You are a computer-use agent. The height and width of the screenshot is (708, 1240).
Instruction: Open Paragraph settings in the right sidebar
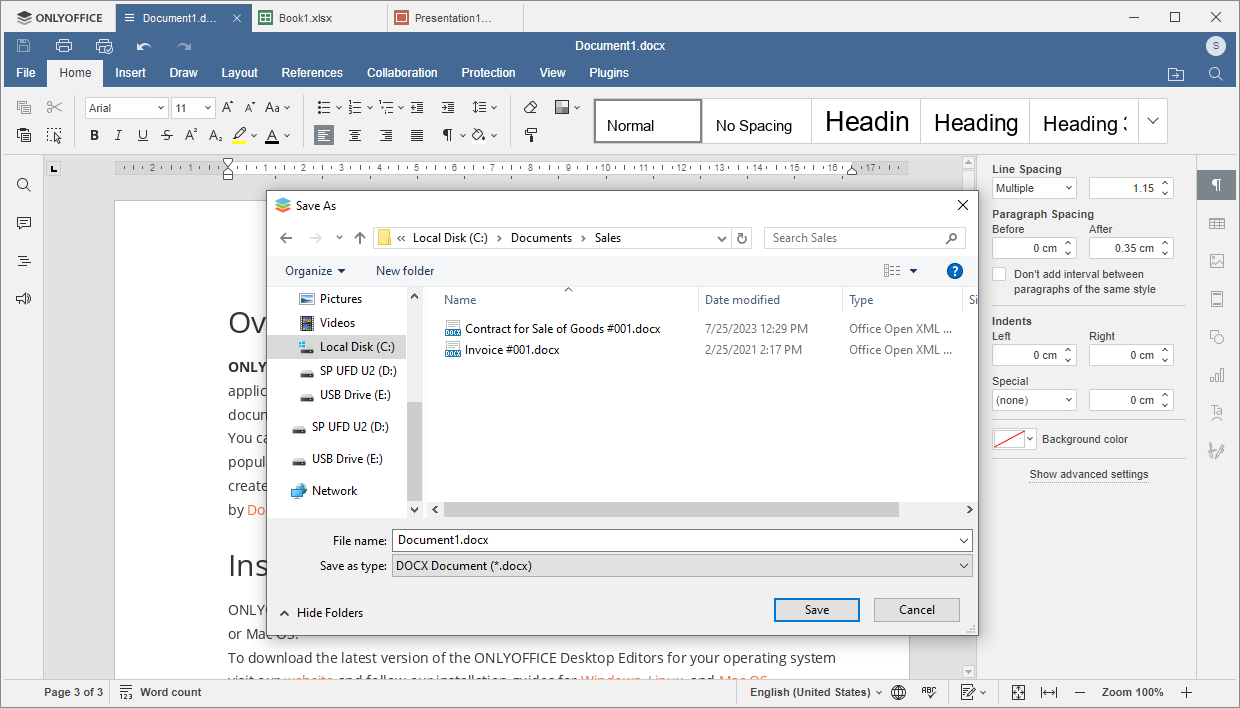click(x=1216, y=184)
